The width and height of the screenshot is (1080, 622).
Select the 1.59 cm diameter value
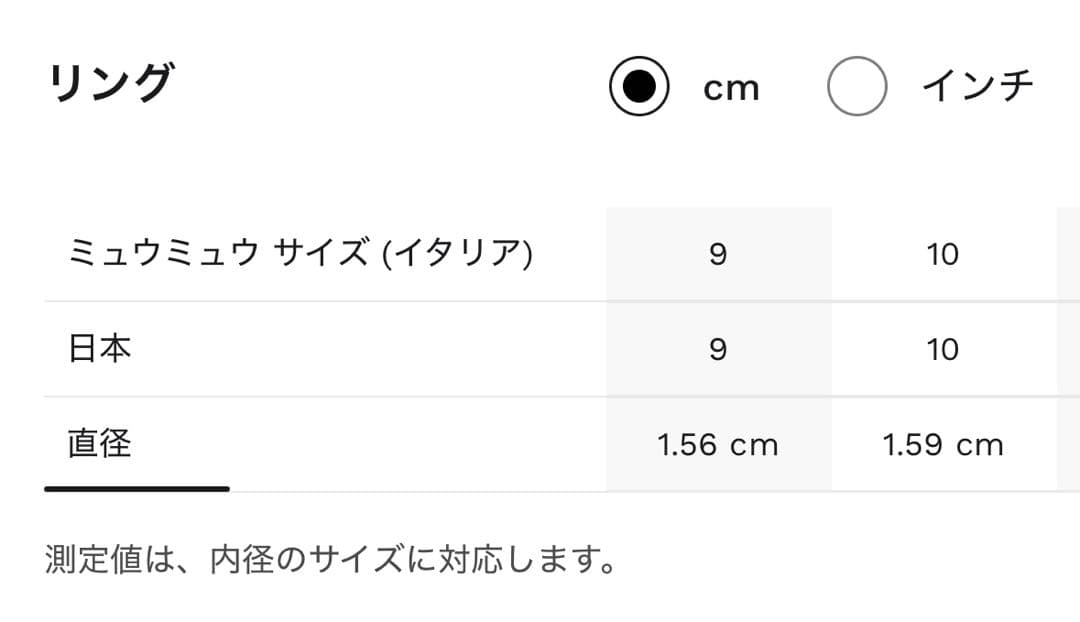(x=942, y=445)
